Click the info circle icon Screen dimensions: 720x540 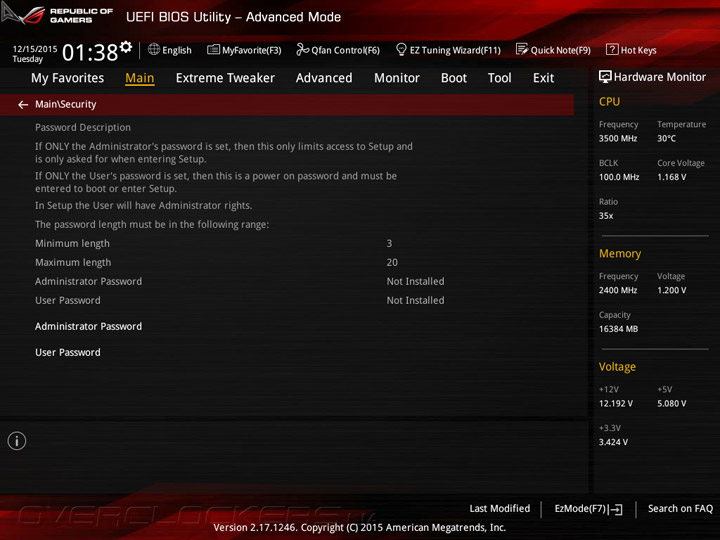pos(17,441)
